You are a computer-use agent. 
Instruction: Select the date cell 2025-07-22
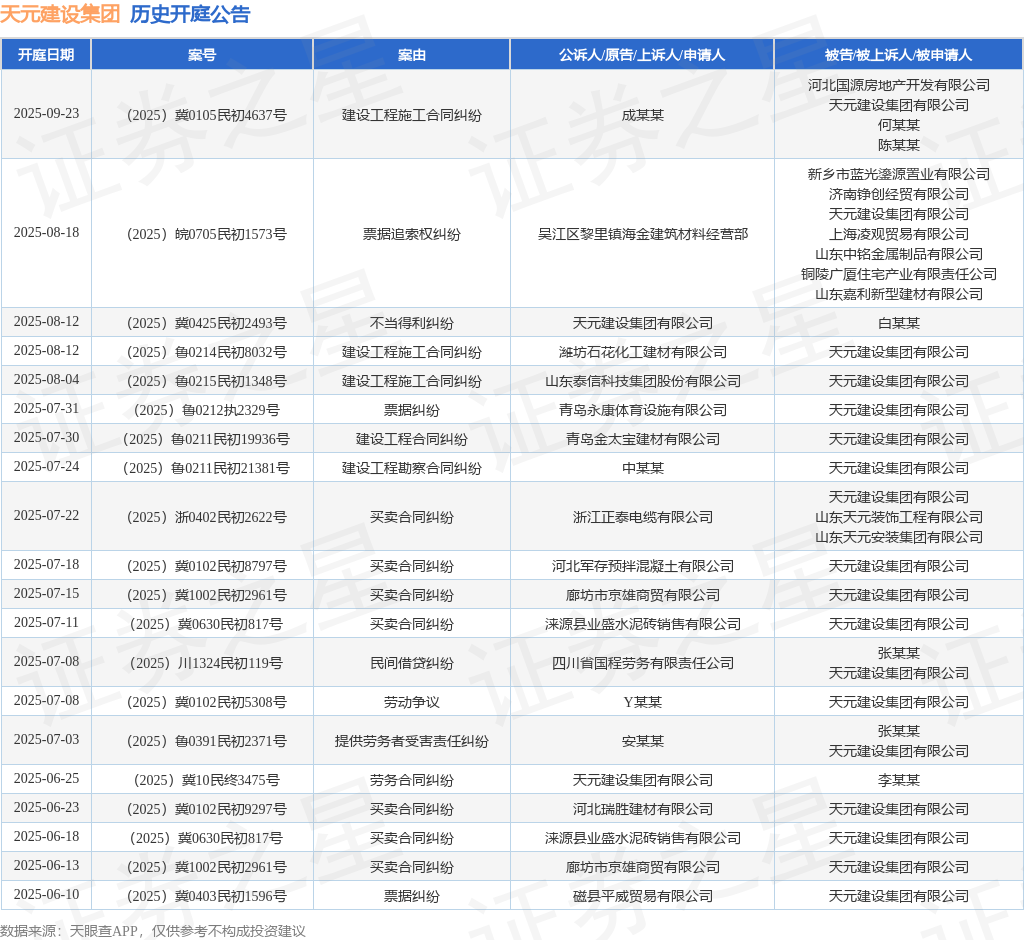tap(46, 515)
